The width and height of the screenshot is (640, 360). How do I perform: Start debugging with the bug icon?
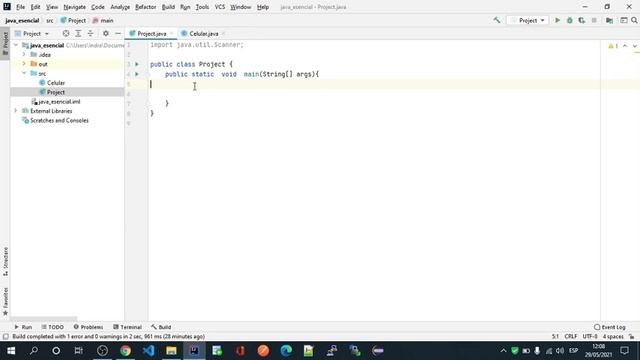pos(569,20)
